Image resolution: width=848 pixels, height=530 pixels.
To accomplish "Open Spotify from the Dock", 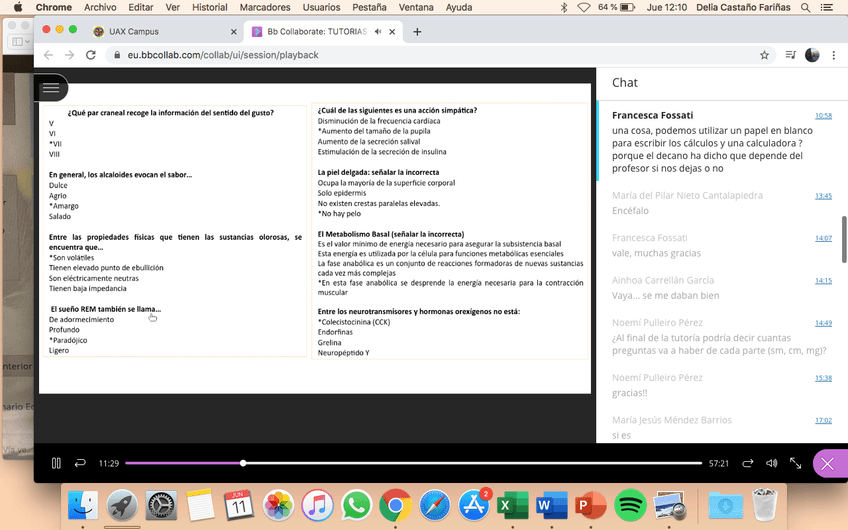I will [630, 506].
